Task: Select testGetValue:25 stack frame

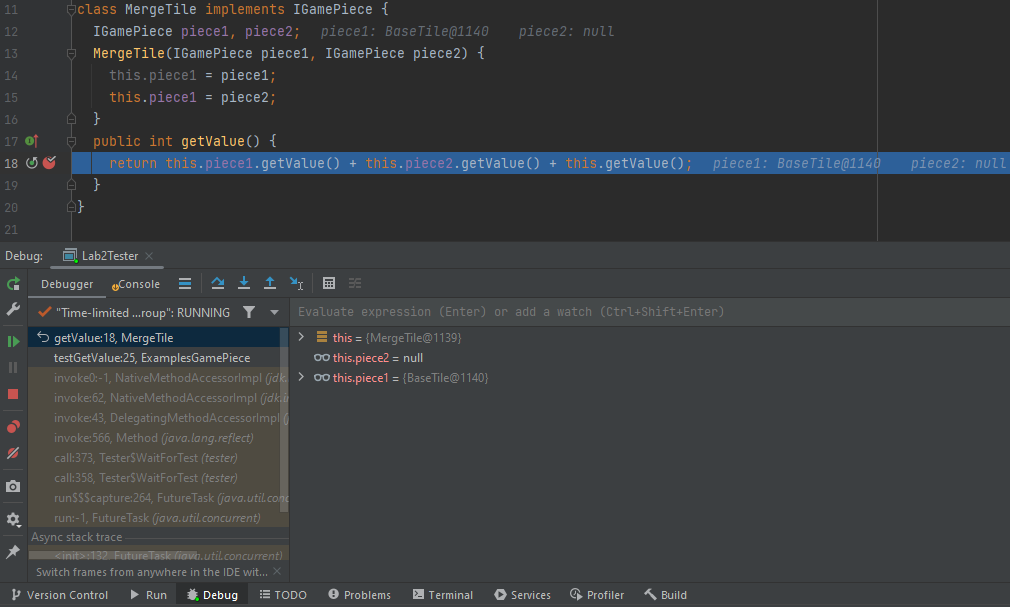Action: pyautogui.click(x=151, y=358)
